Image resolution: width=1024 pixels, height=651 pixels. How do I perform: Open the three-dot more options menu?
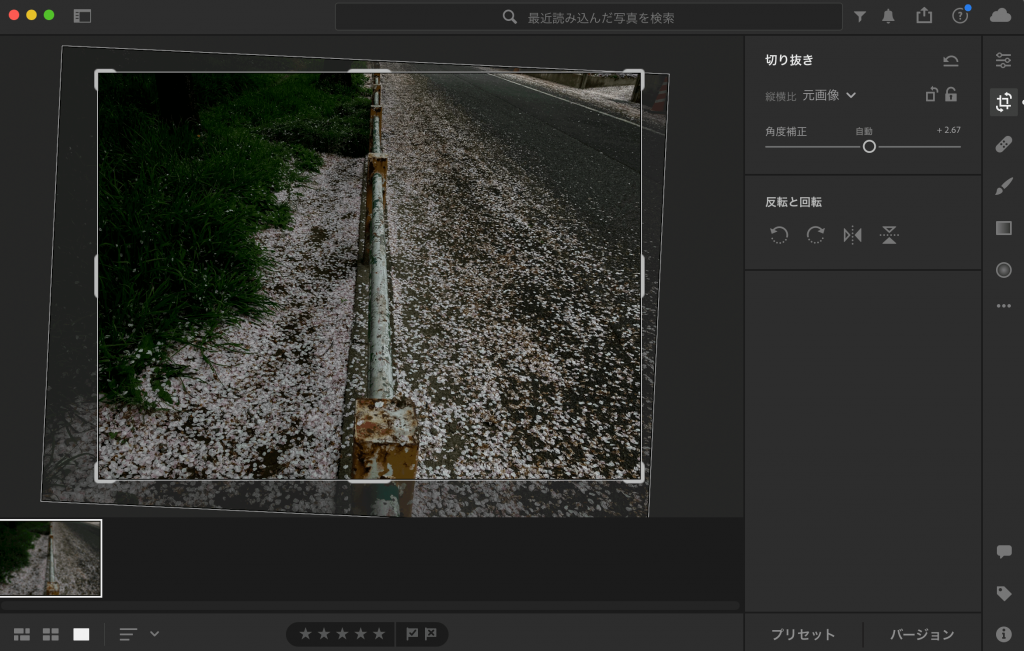[1004, 306]
